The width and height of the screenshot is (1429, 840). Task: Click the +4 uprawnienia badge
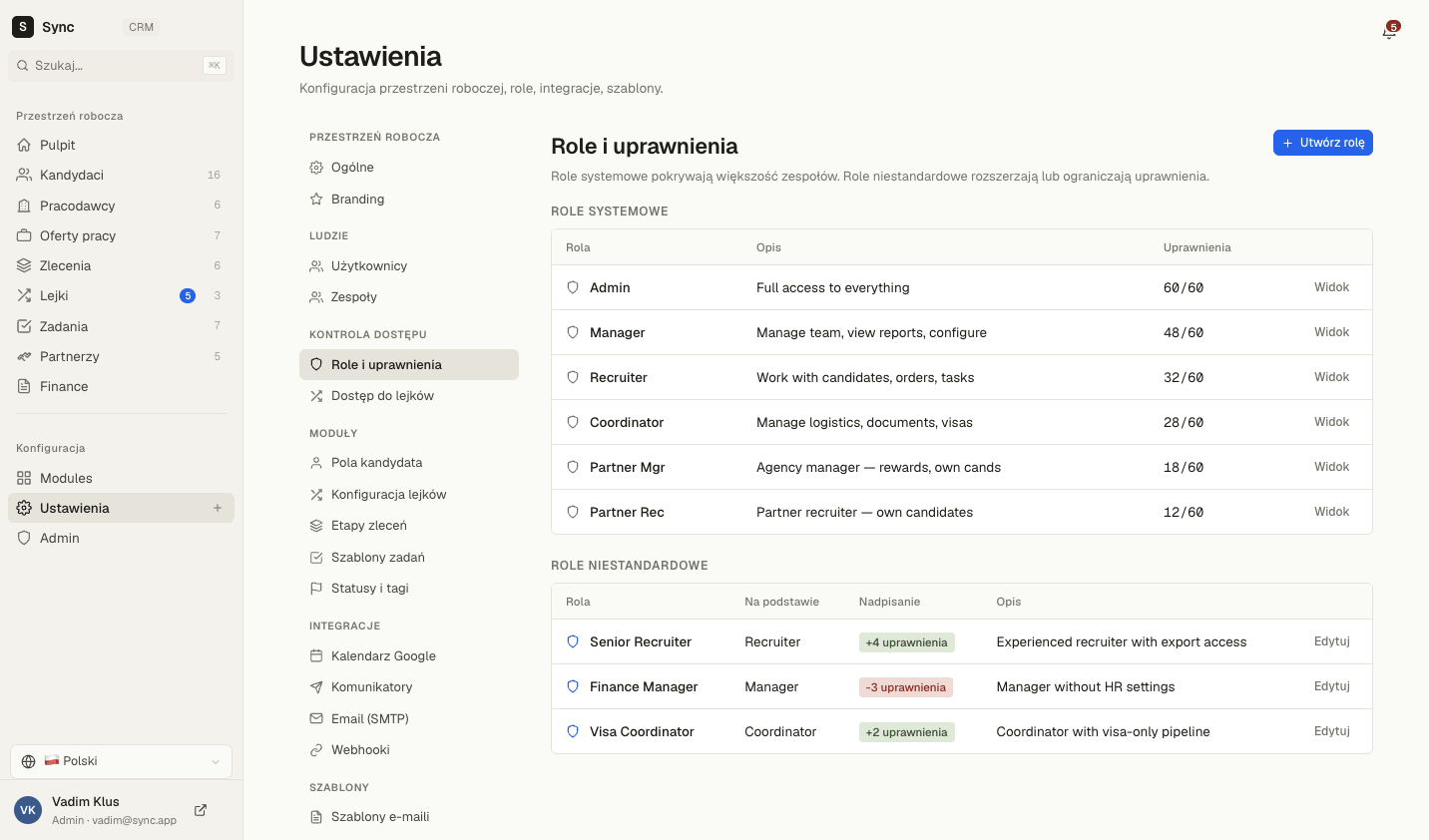(907, 642)
